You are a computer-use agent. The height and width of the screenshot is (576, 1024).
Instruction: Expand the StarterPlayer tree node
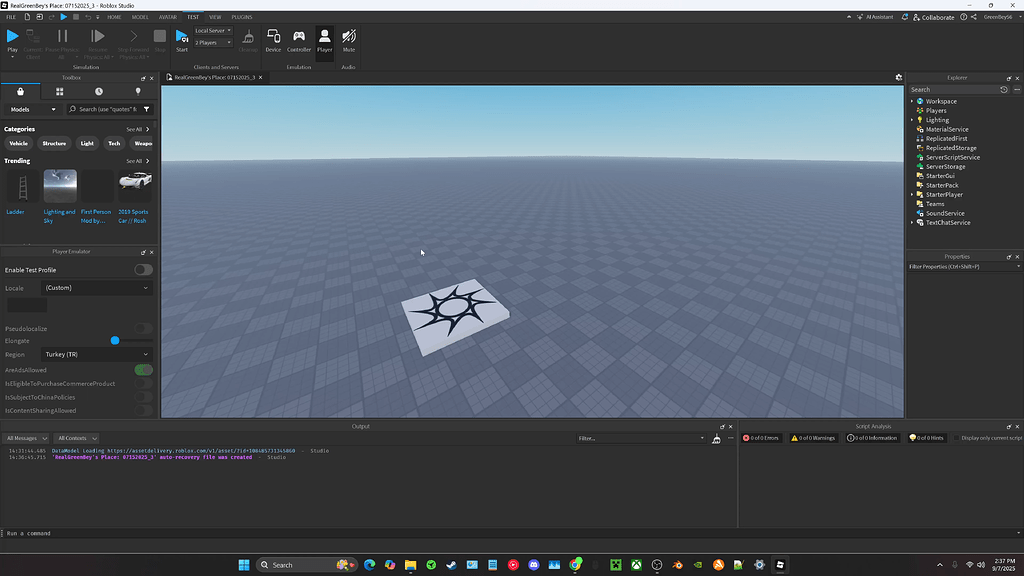(912, 195)
